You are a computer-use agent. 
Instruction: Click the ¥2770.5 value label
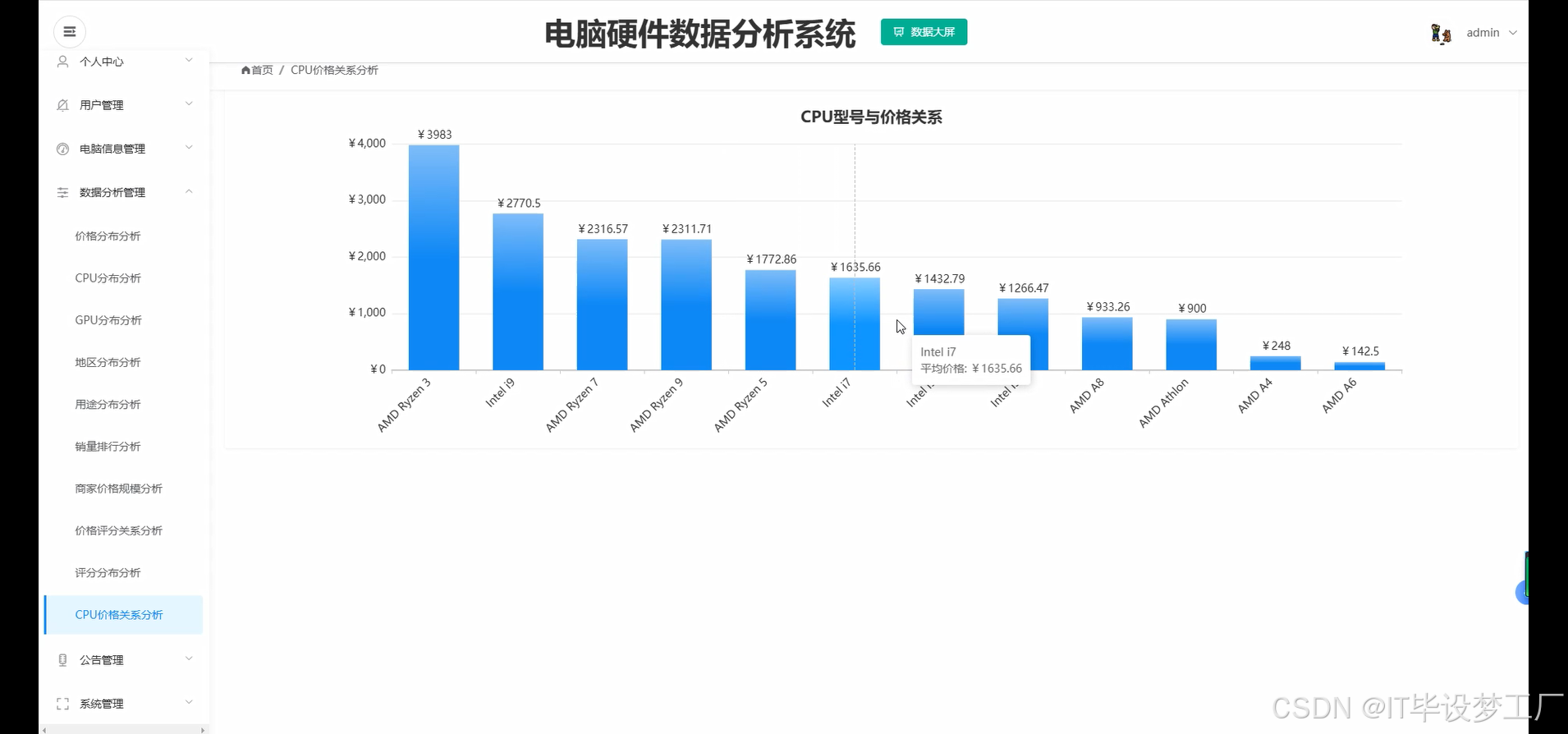click(519, 203)
